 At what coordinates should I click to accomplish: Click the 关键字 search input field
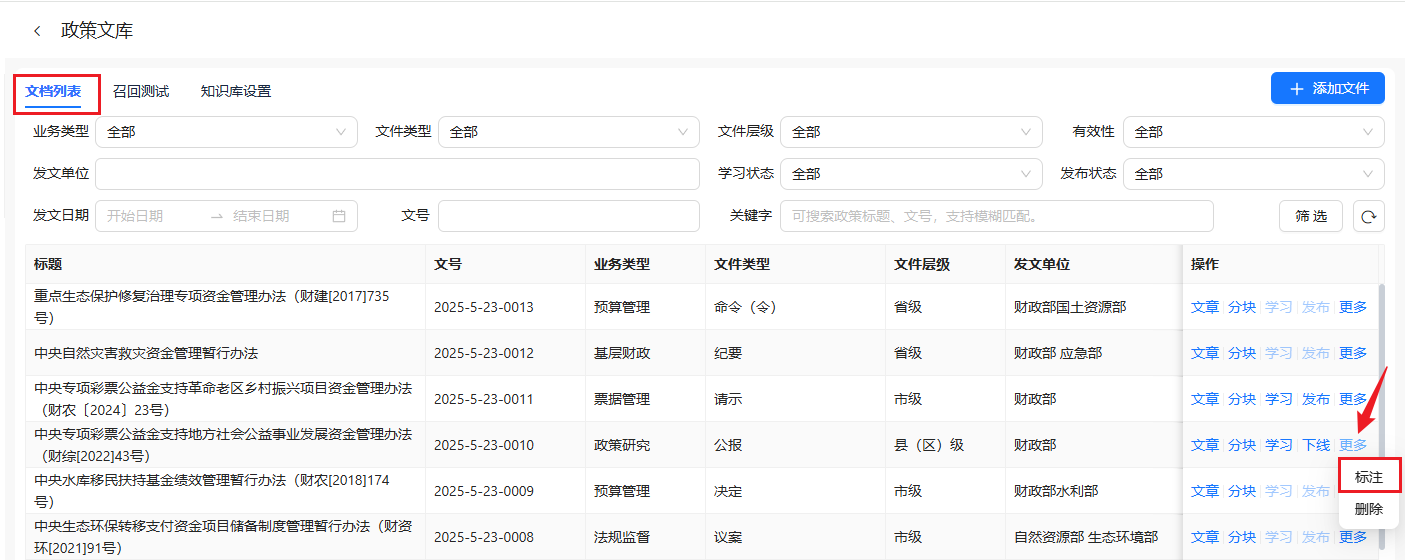996,216
